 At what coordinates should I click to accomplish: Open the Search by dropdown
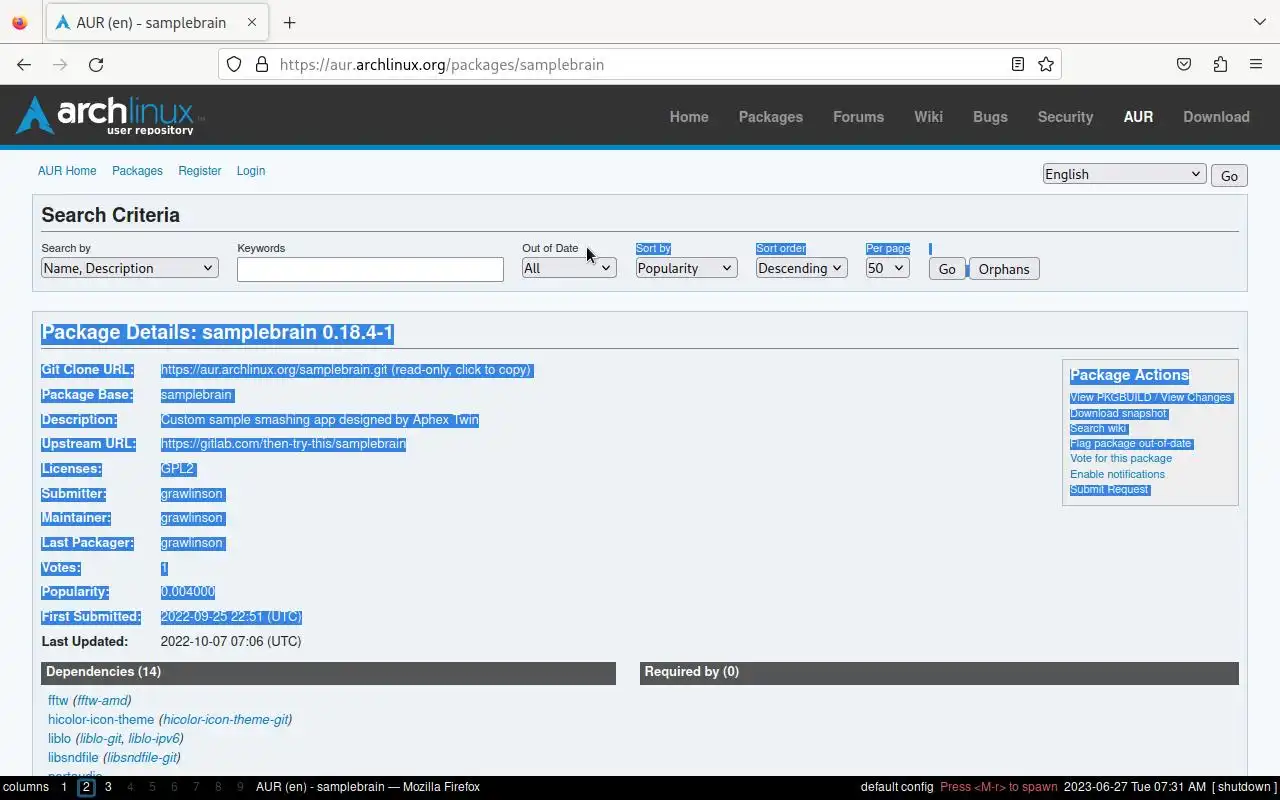[129, 268]
